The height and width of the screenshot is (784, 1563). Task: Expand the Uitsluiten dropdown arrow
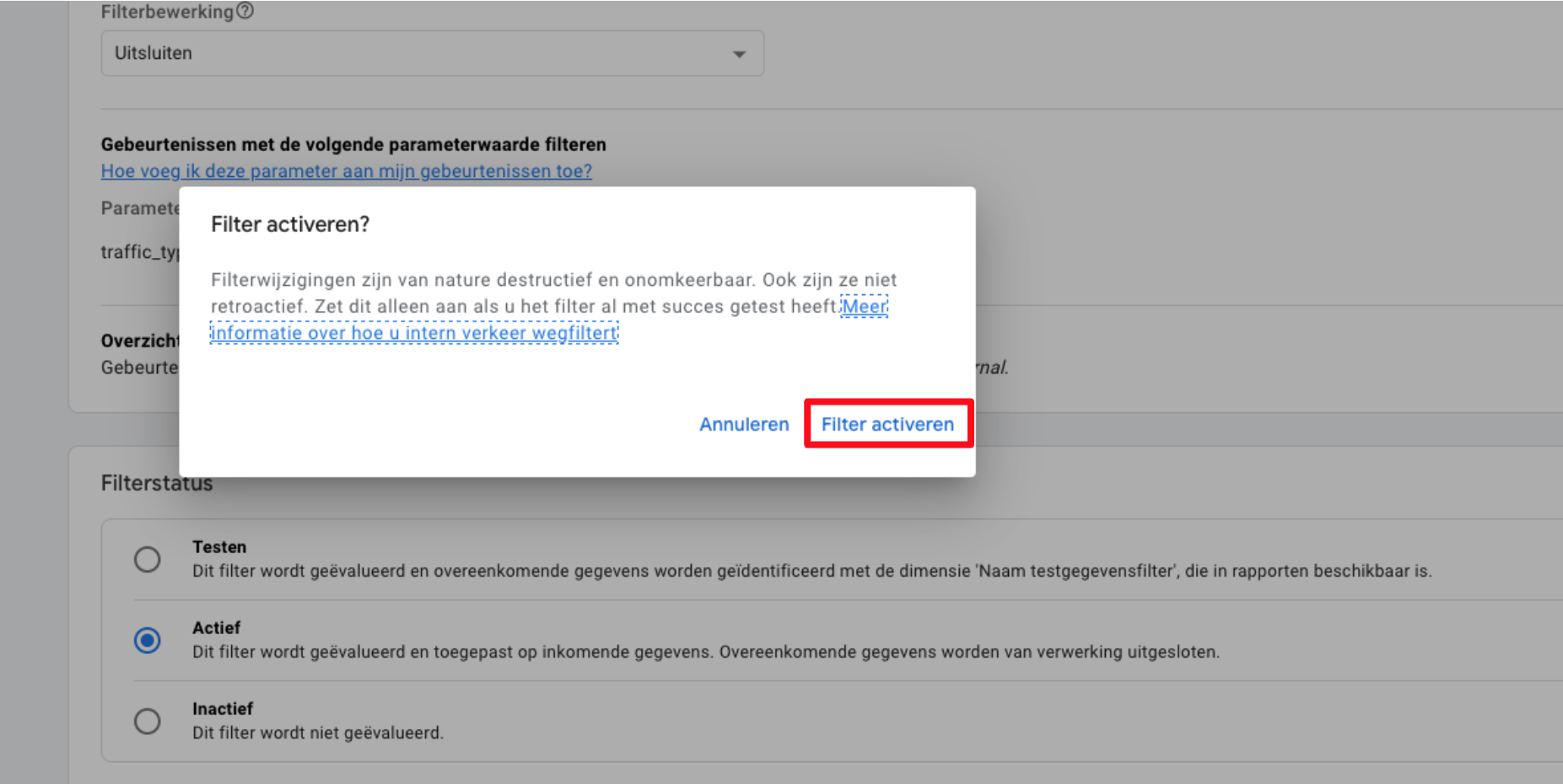(x=739, y=54)
